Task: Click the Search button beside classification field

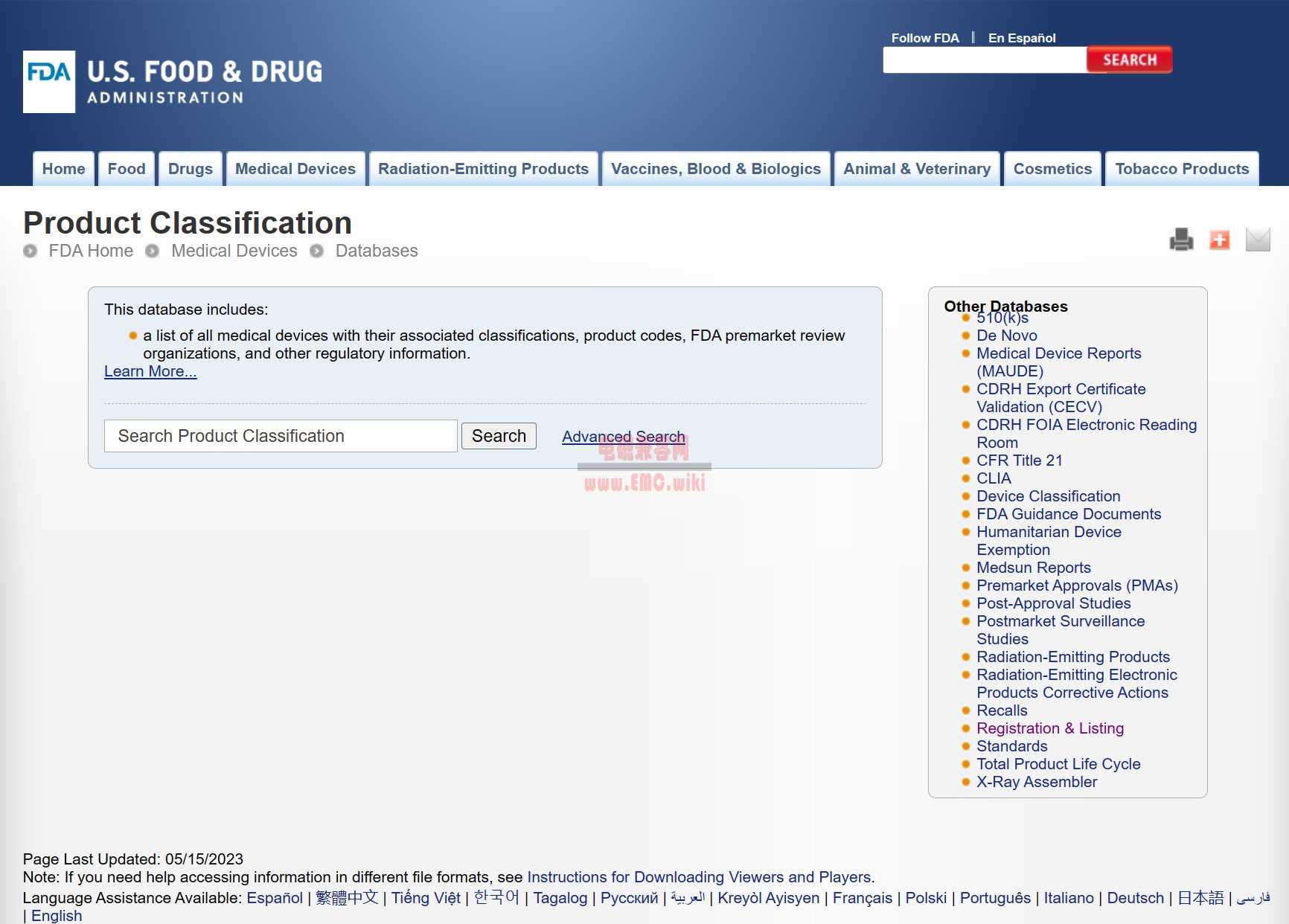Action: tap(499, 436)
